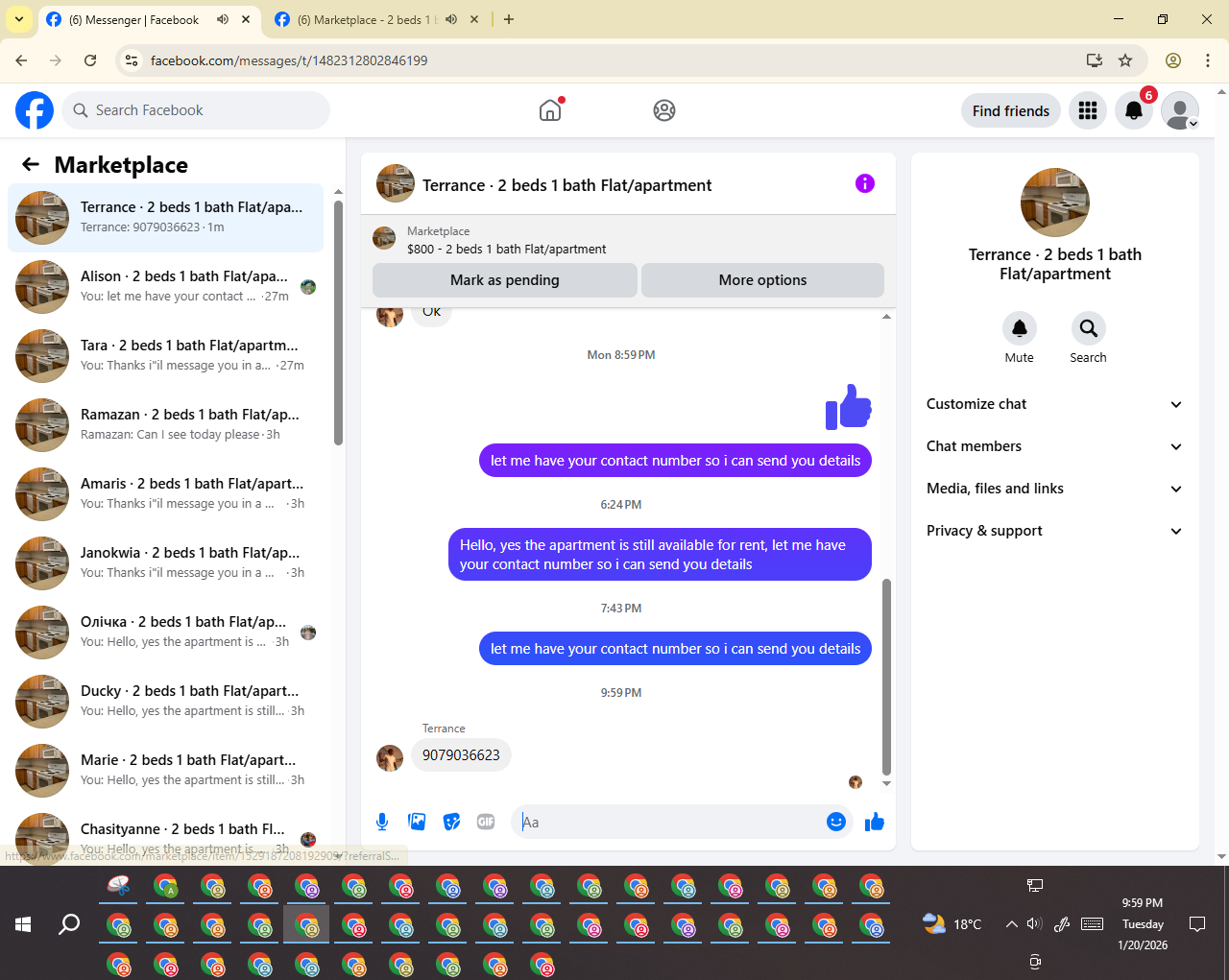Open the Snipping Tool taskbar icon
1229x980 pixels.
119,886
